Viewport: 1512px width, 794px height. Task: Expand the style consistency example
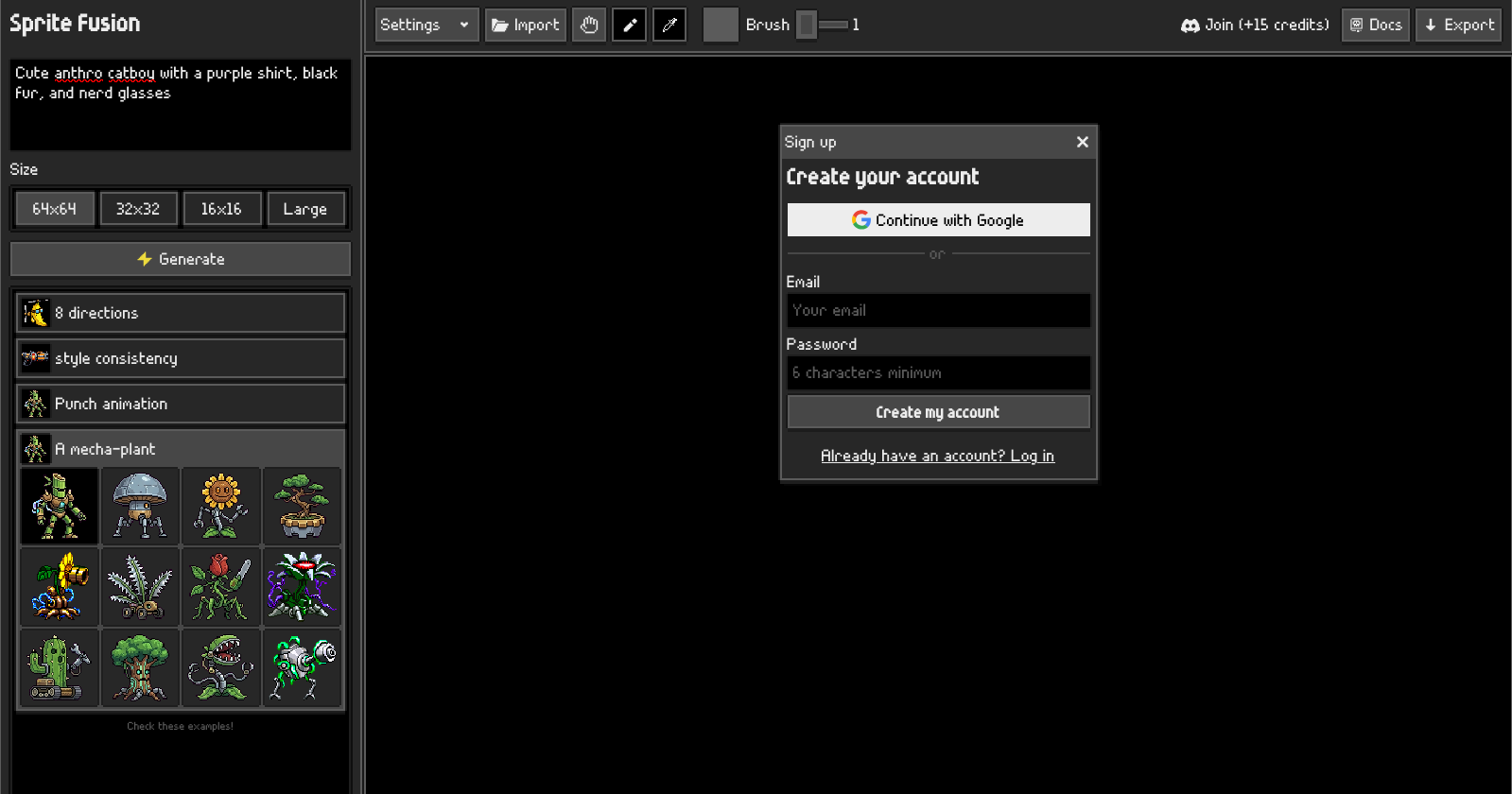tap(181, 358)
